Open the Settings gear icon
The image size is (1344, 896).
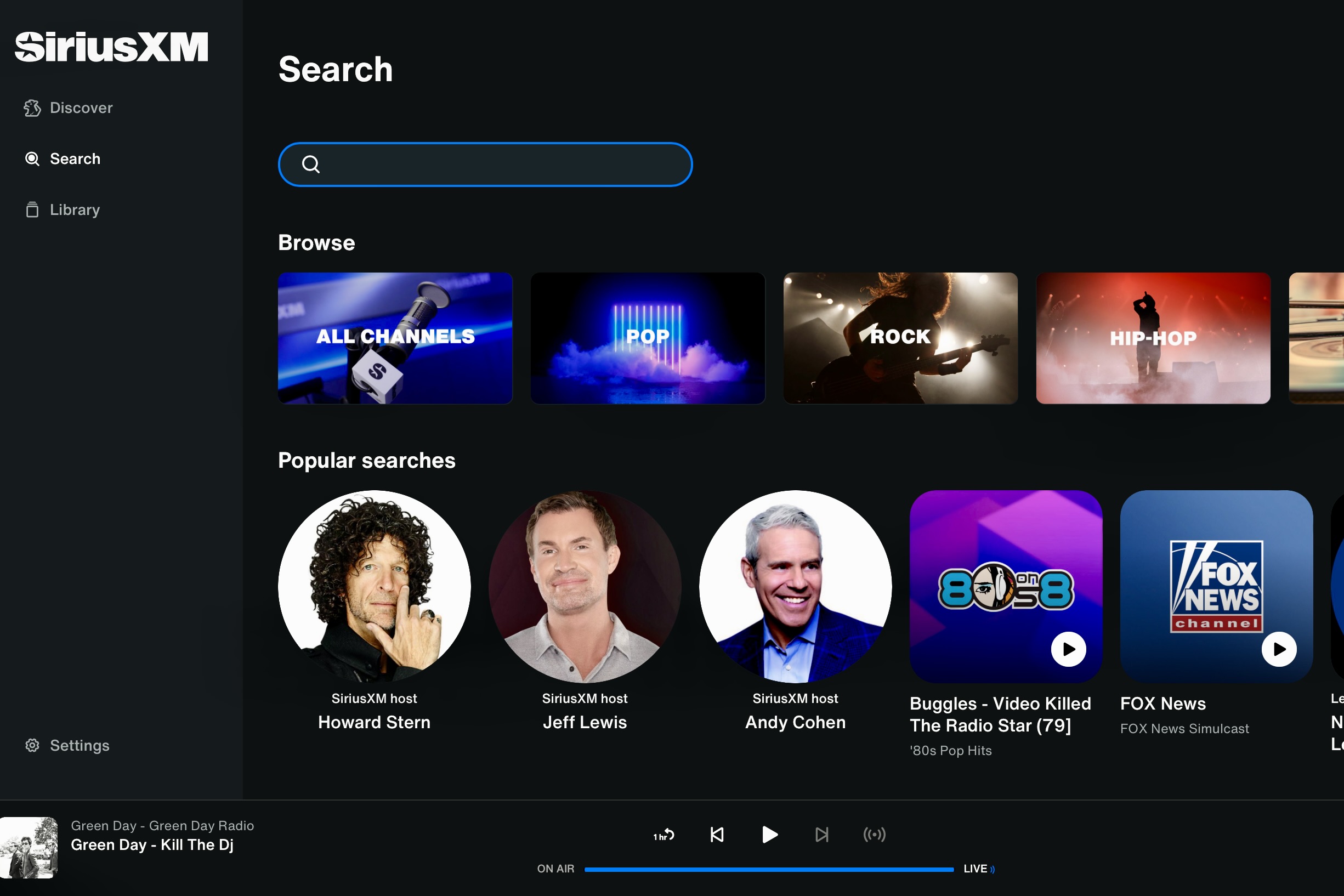tap(32, 745)
